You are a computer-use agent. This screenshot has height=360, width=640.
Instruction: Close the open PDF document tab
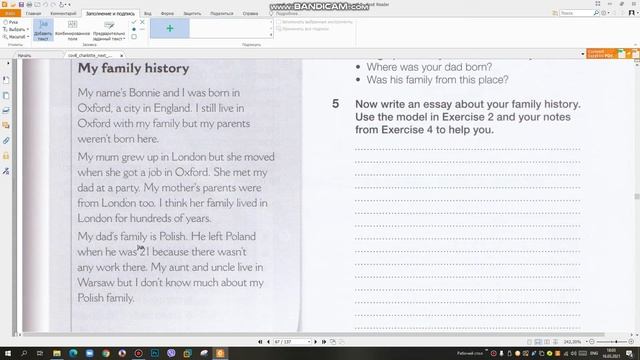point(122,55)
